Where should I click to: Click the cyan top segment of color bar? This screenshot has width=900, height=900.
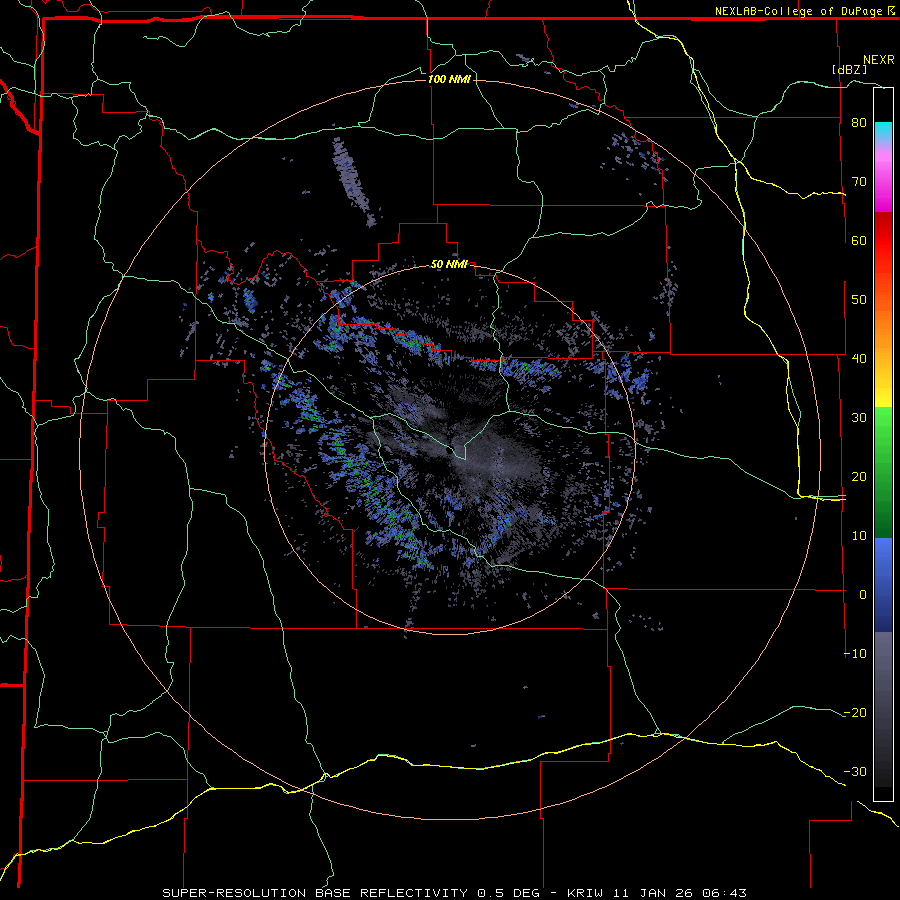coord(883,131)
